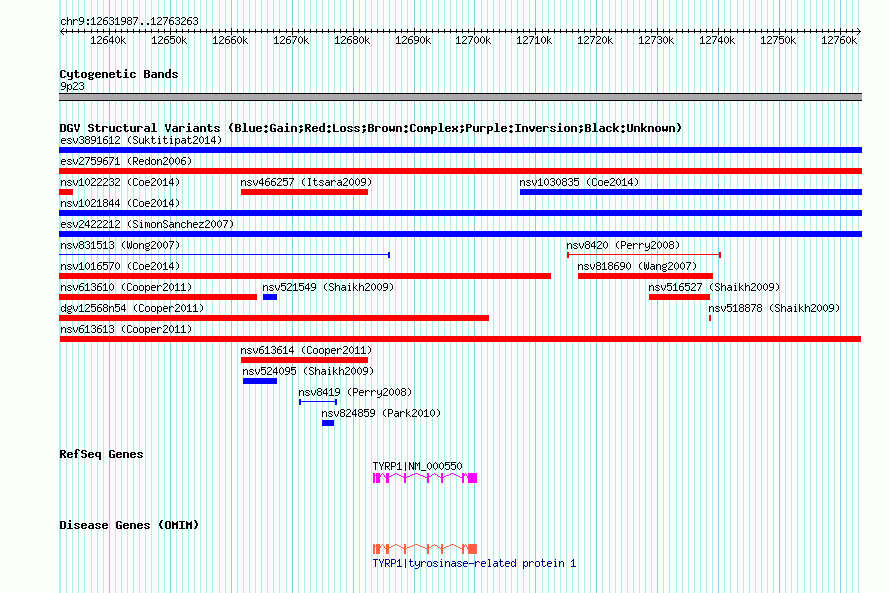Open the nsv831513 (Wong2007) label

click(x=120, y=245)
